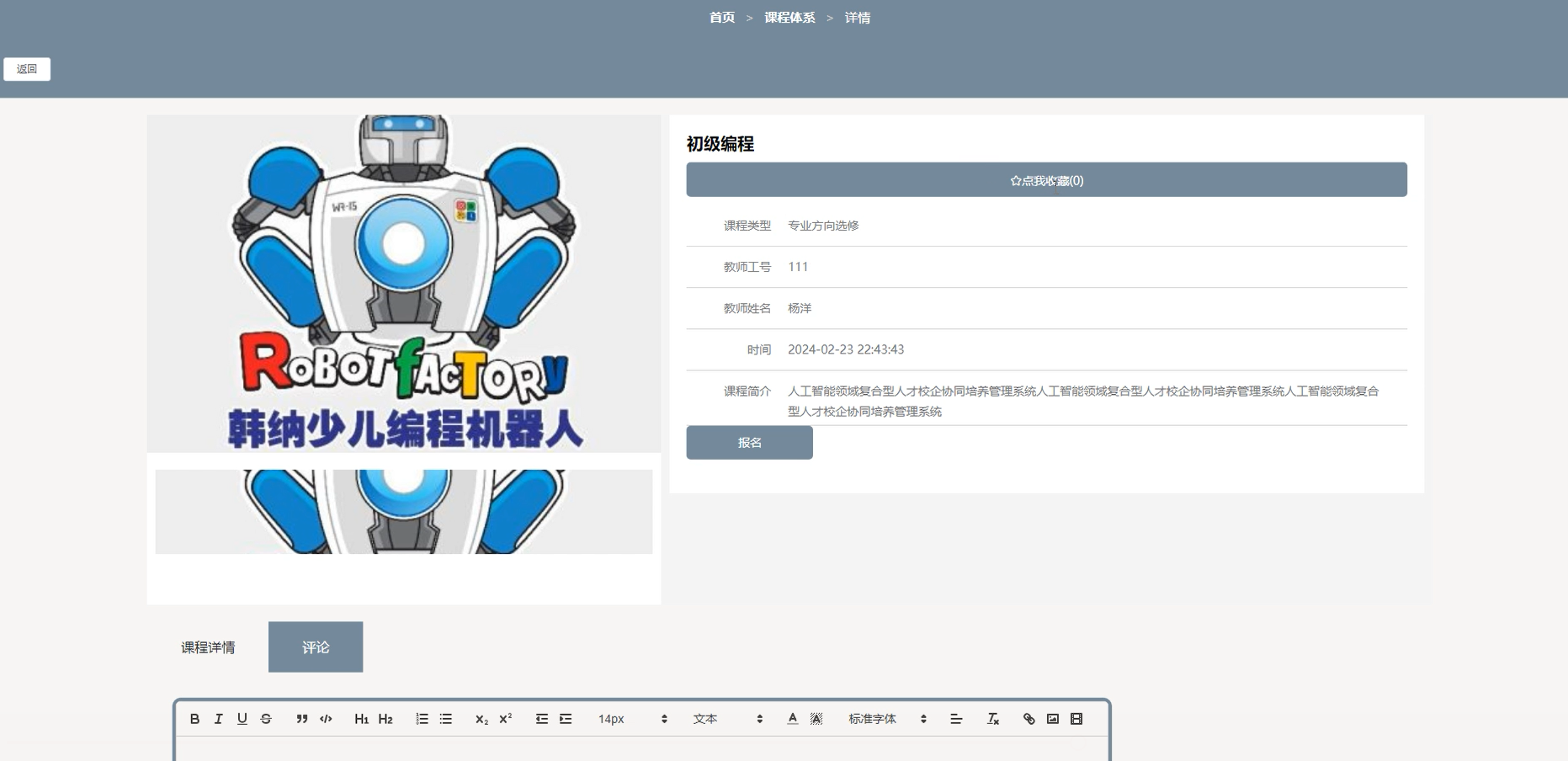Click the 专业方向选修 course type value
This screenshot has width=1568, height=761.
click(x=823, y=226)
